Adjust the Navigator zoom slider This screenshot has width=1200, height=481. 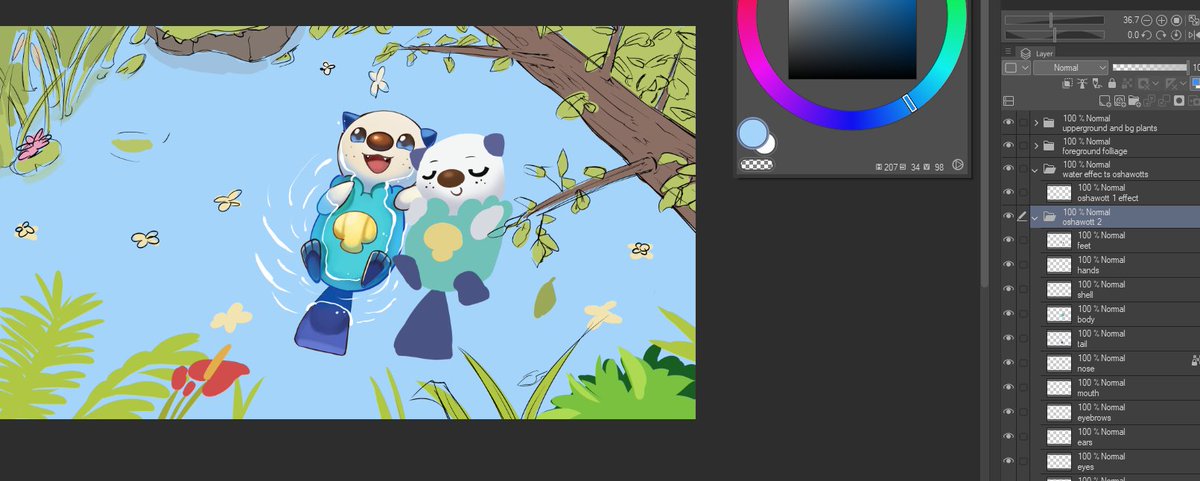[1055, 20]
